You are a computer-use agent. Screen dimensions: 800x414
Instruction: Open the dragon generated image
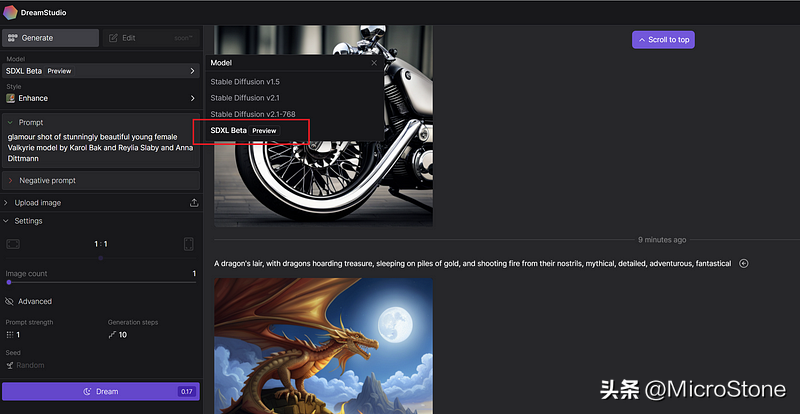click(323, 346)
